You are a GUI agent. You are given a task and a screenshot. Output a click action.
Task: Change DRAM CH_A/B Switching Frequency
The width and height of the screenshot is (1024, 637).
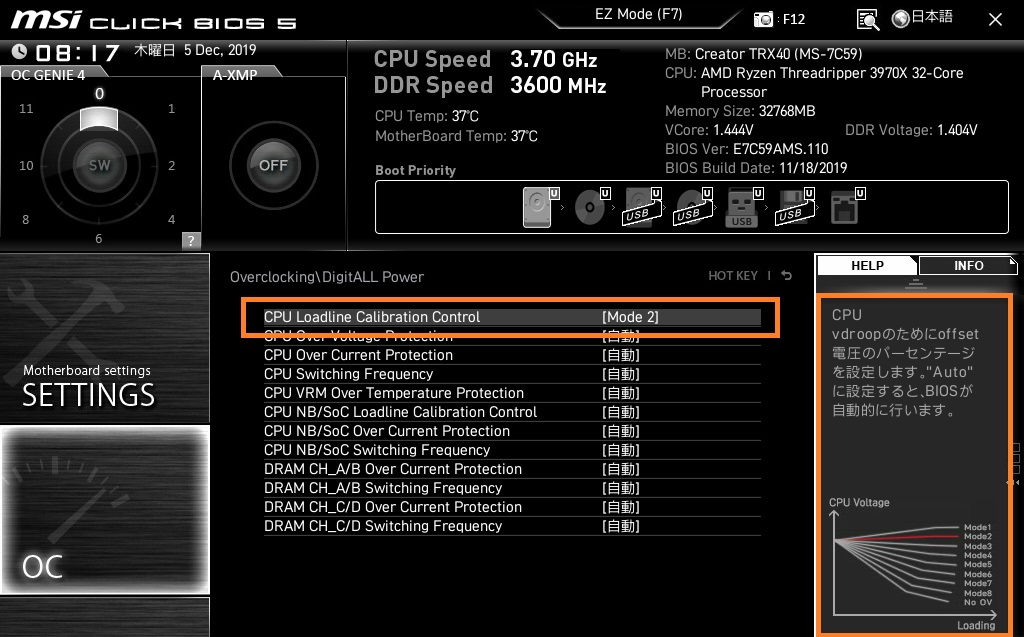(x=512, y=487)
